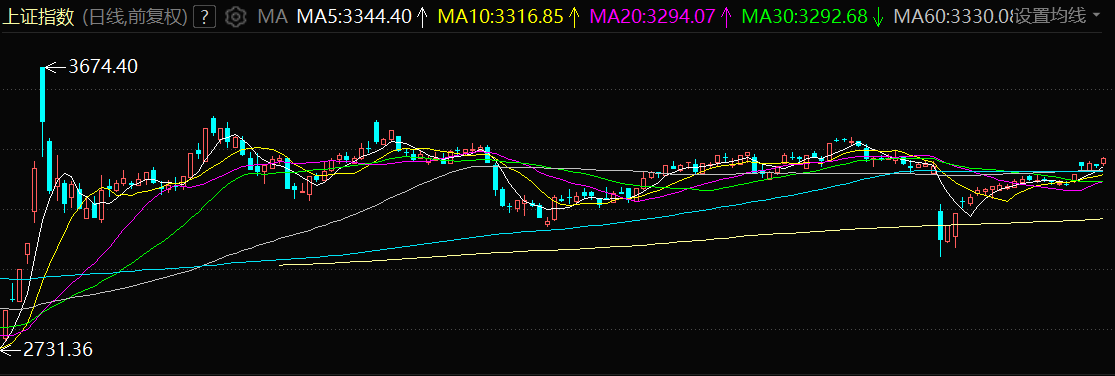
Task: Open the 日线,前复权 period selector
Action: tap(135, 16)
